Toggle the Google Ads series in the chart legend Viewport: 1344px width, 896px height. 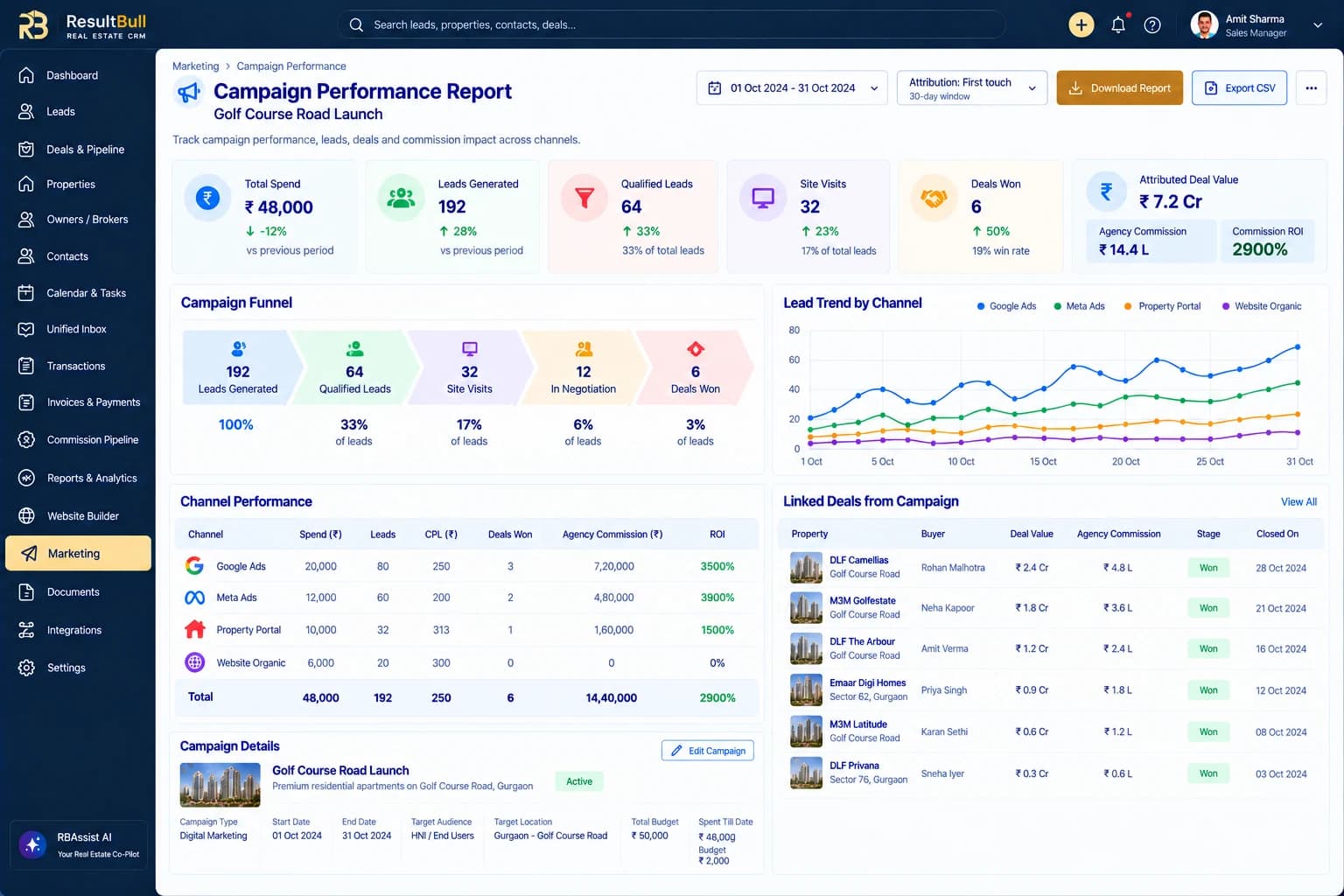(x=1006, y=306)
